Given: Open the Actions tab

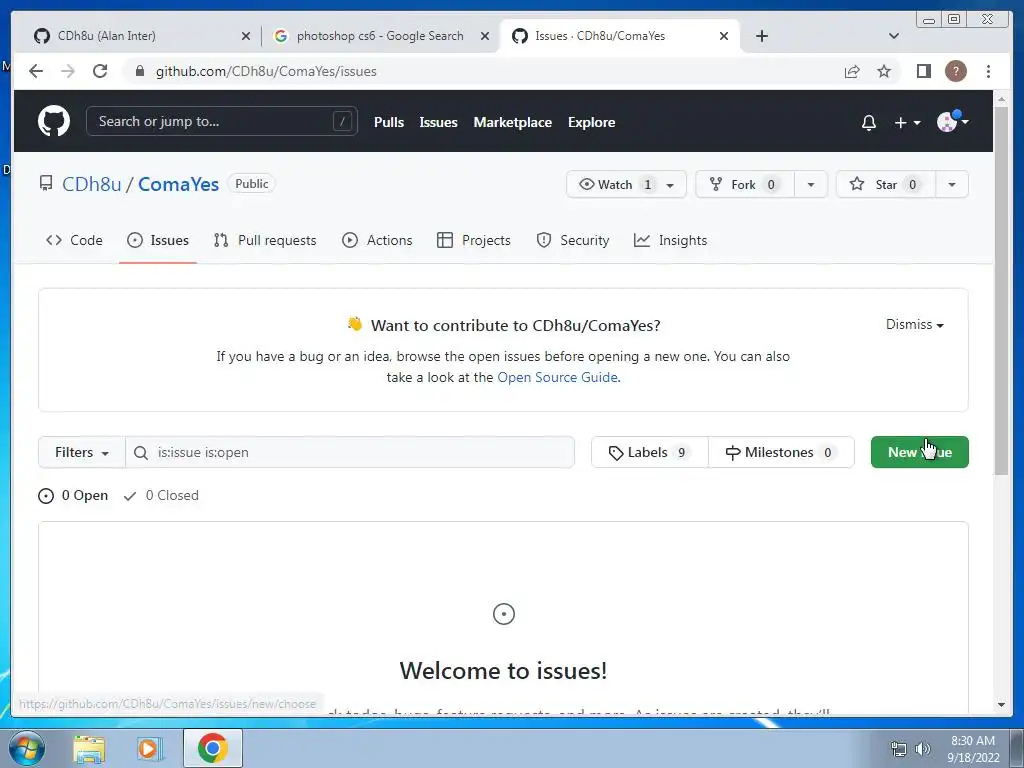Looking at the screenshot, I should [x=377, y=240].
